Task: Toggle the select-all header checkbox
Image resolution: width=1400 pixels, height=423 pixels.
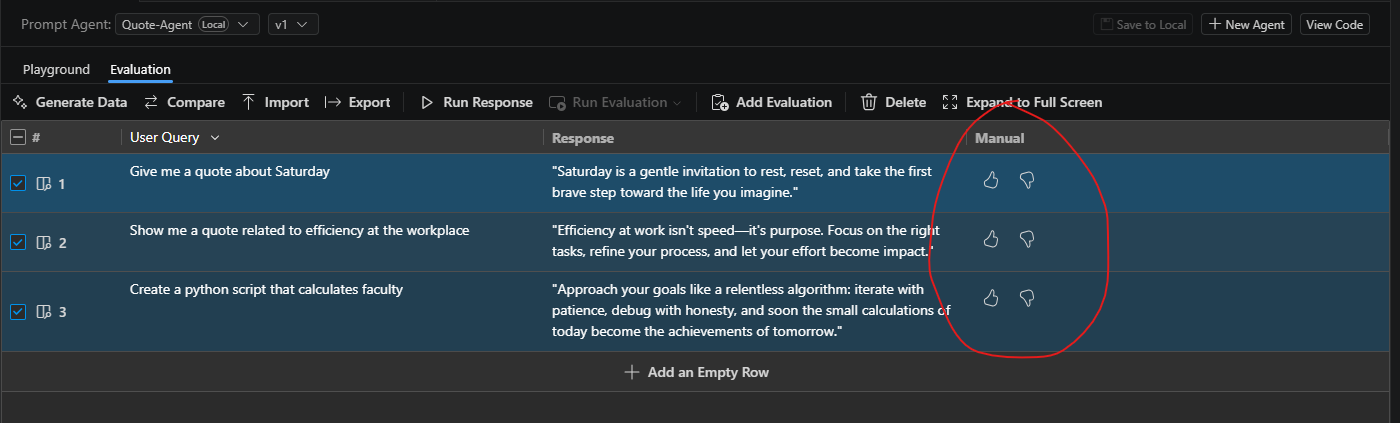Action: (x=18, y=138)
